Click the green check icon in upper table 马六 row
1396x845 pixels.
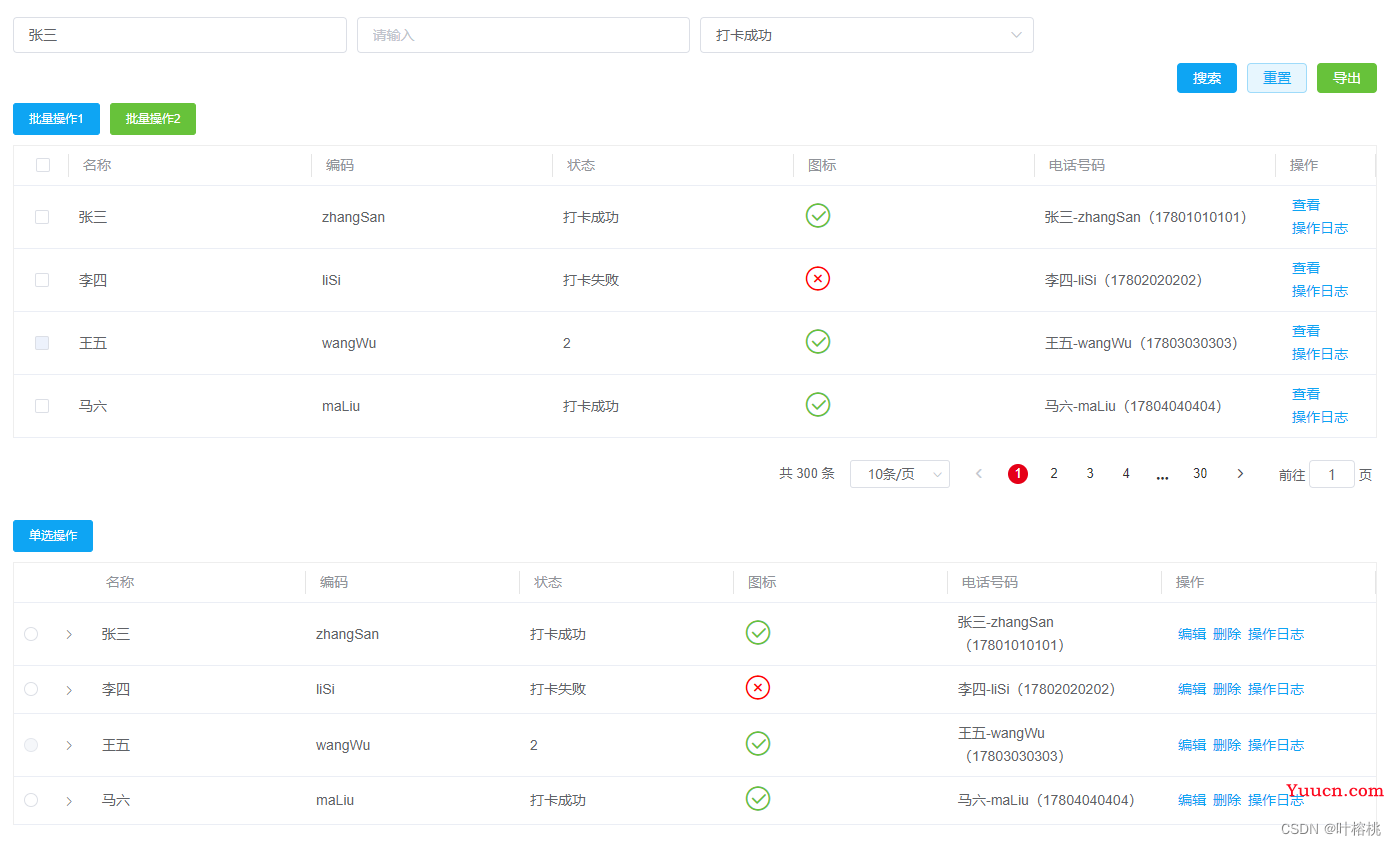(818, 404)
